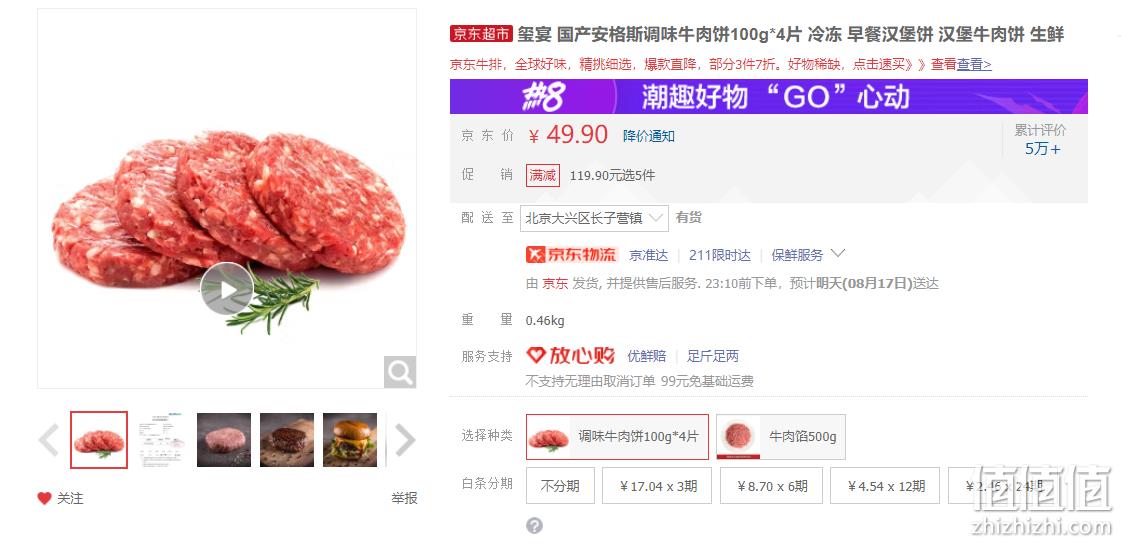The image size is (1121, 544).
Task: Show previous thumbnails with left arrow
Action: 49,440
